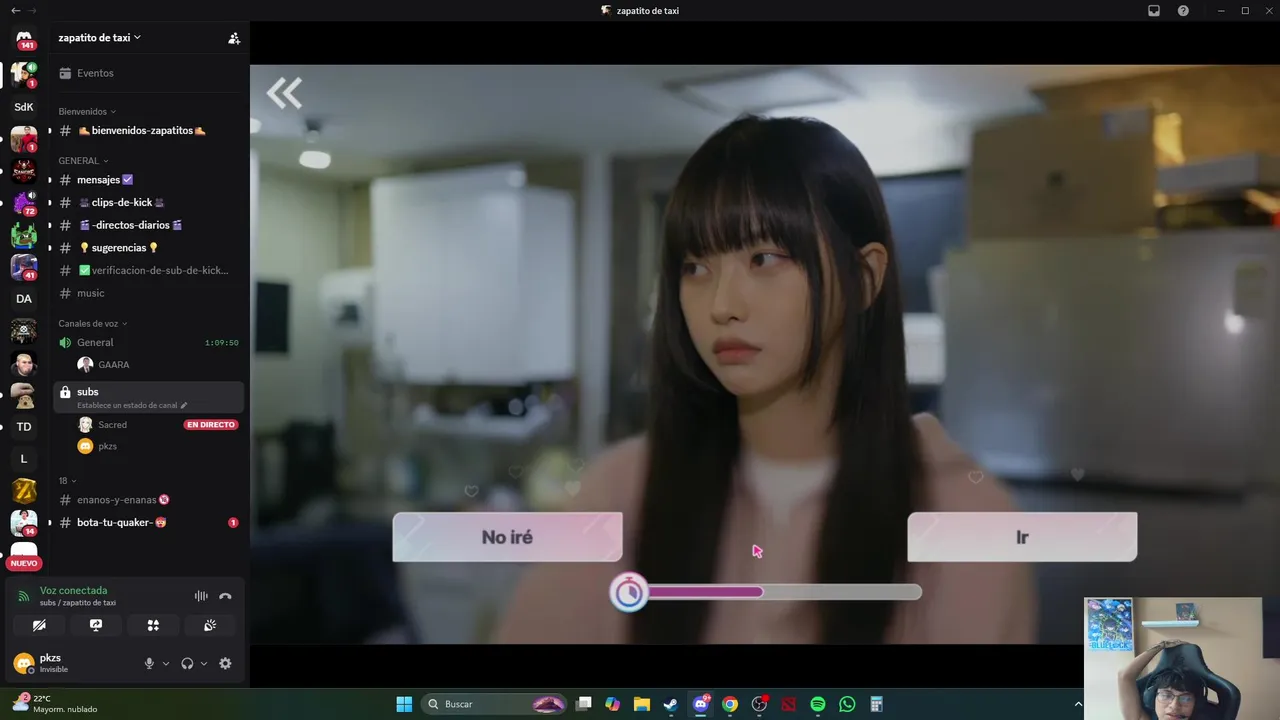Screen dimensions: 1280x720
Task: Open the enanos-y-enanas channel
Action: pyautogui.click(x=148, y=500)
